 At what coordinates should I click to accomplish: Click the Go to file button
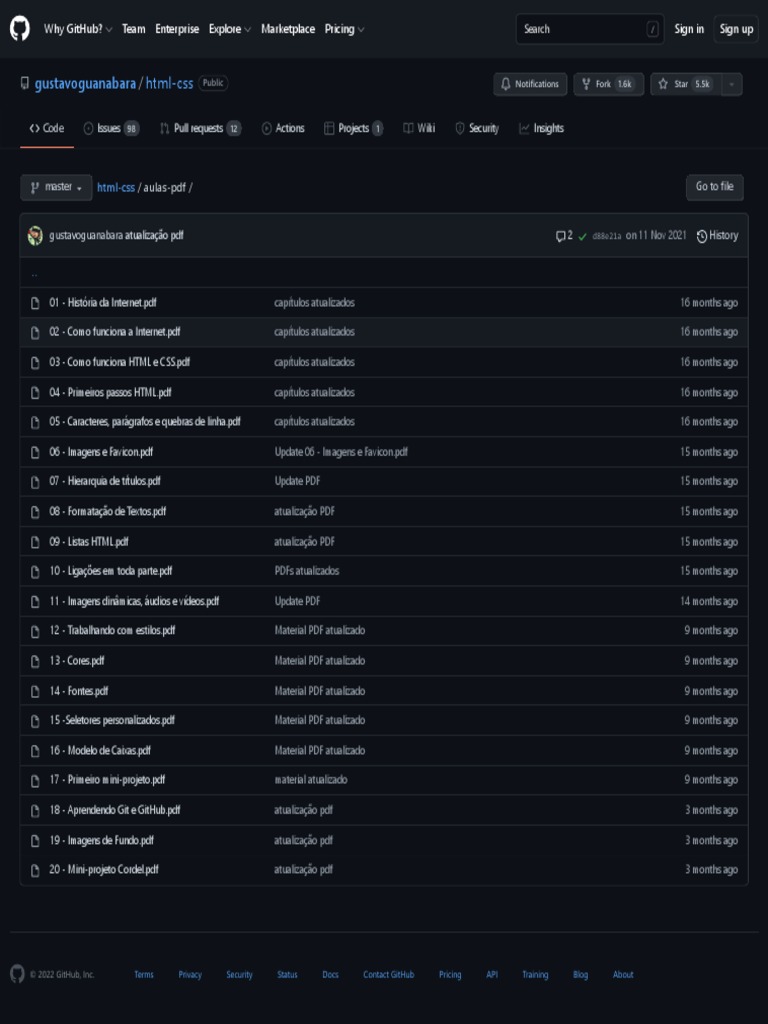click(x=714, y=187)
